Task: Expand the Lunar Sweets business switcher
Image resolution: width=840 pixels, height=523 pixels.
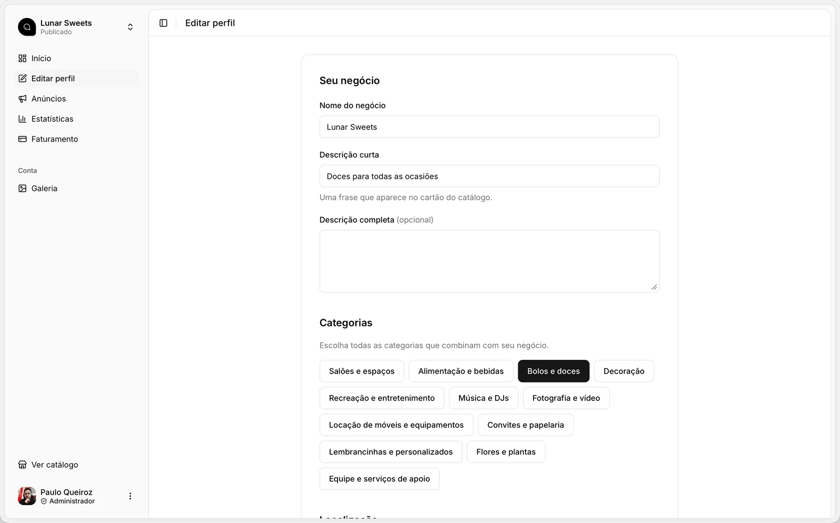Action: pyautogui.click(x=130, y=27)
